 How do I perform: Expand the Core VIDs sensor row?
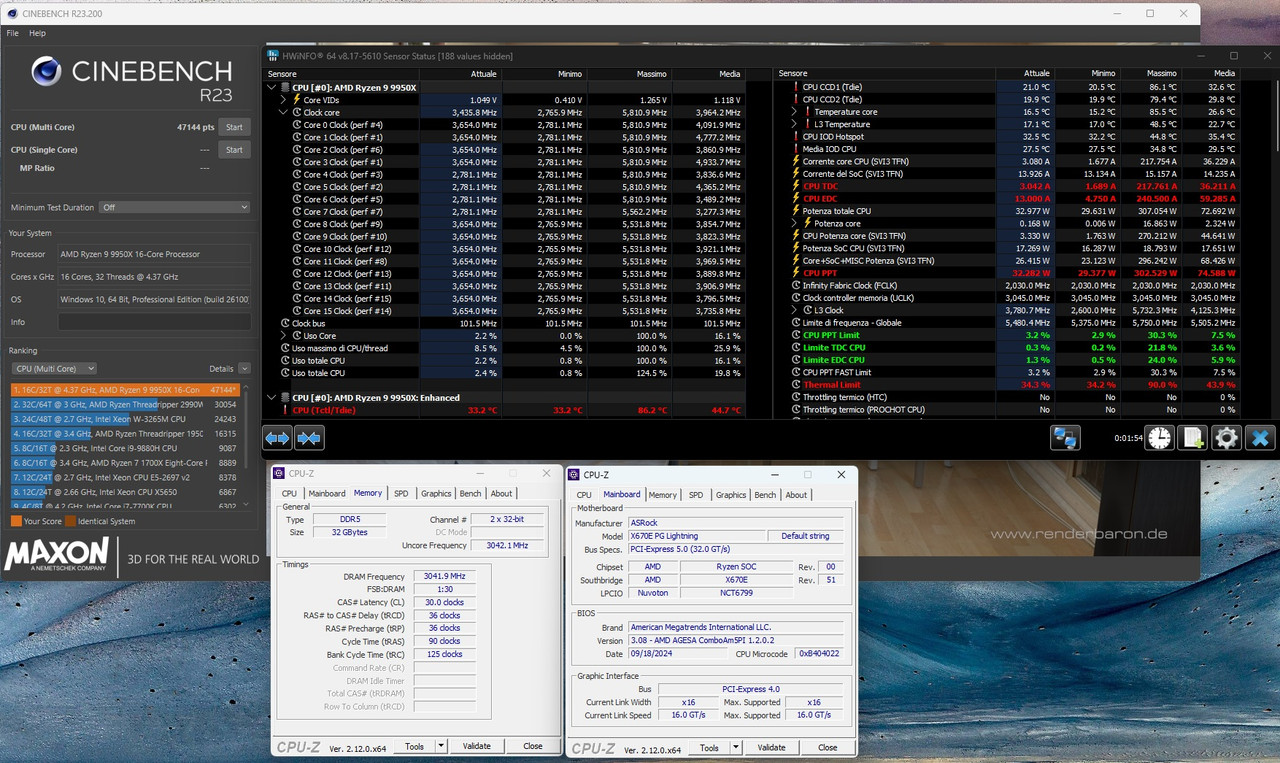pos(284,100)
